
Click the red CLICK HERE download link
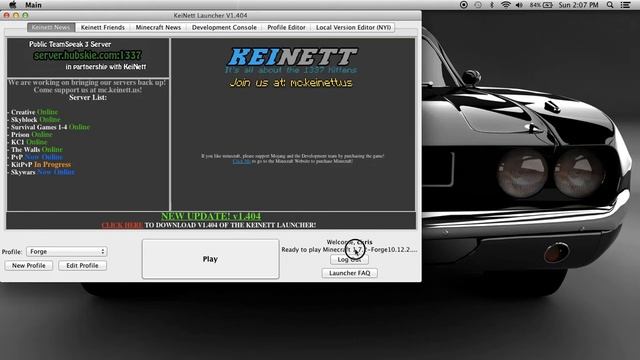point(122,225)
